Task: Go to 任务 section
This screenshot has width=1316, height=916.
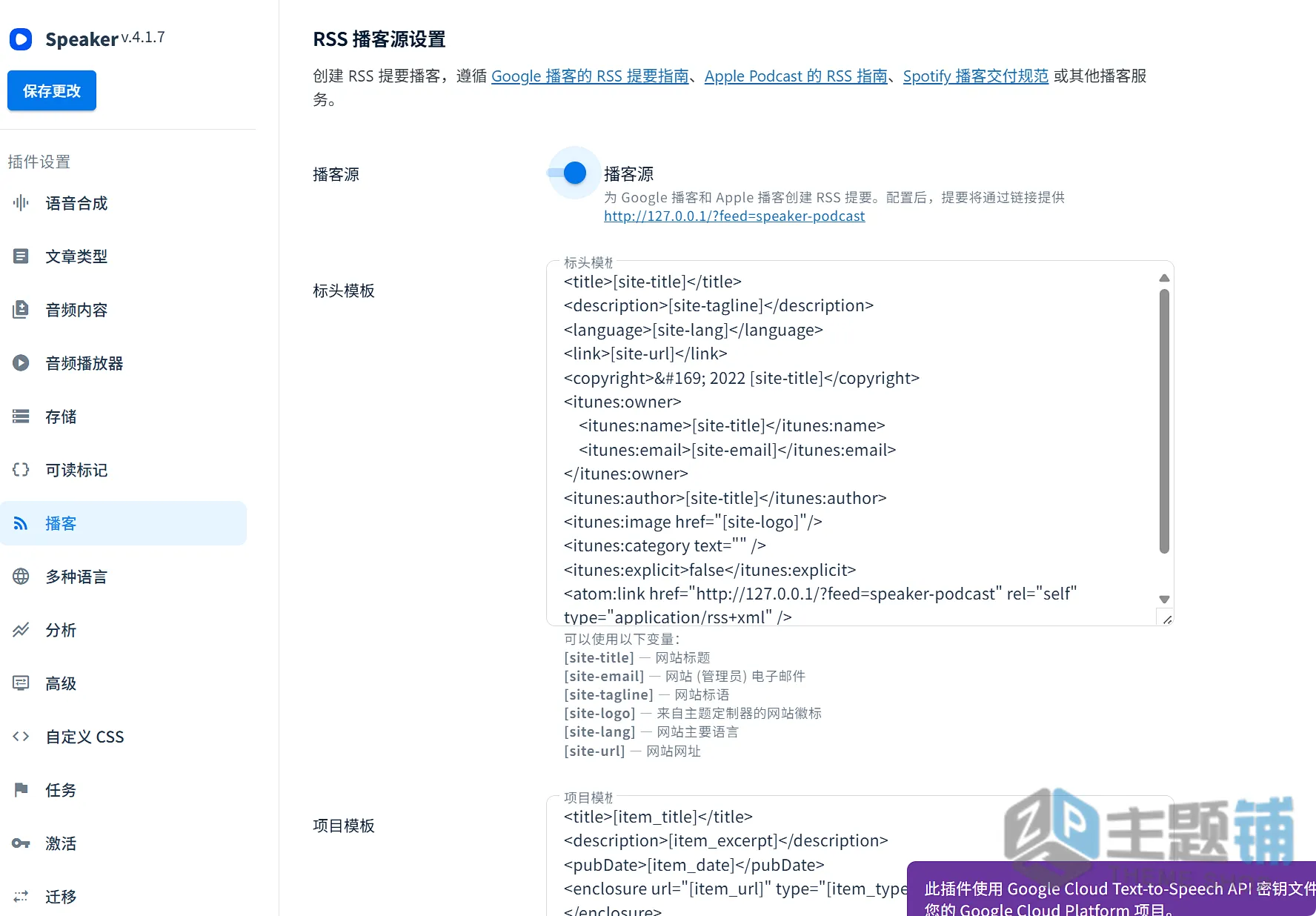Action: [x=123, y=790]
